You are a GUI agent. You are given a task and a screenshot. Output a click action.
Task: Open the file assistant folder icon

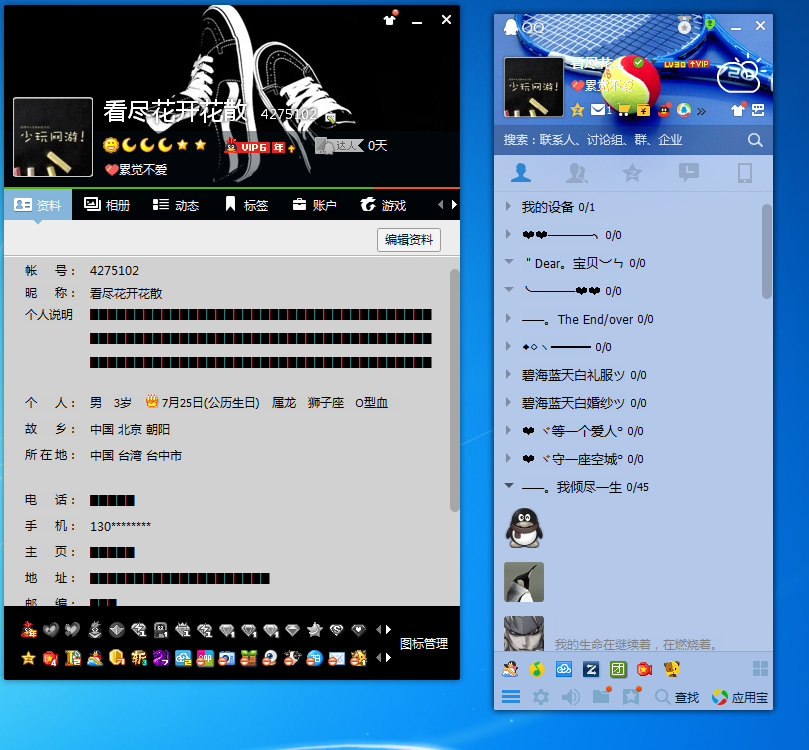point(601,696)
